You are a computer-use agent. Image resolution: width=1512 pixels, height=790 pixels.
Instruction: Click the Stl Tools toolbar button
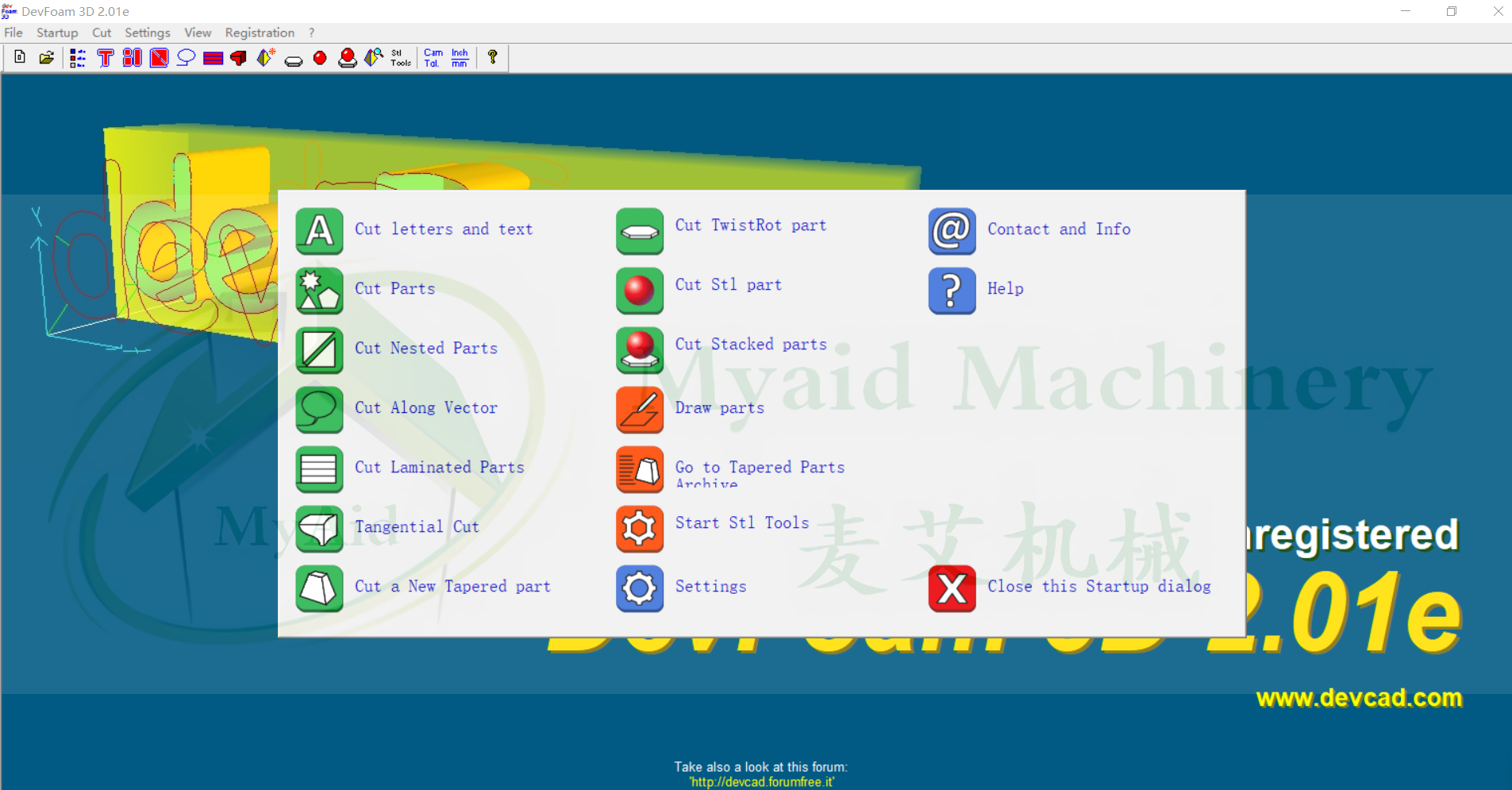click(x=401, y=57)
